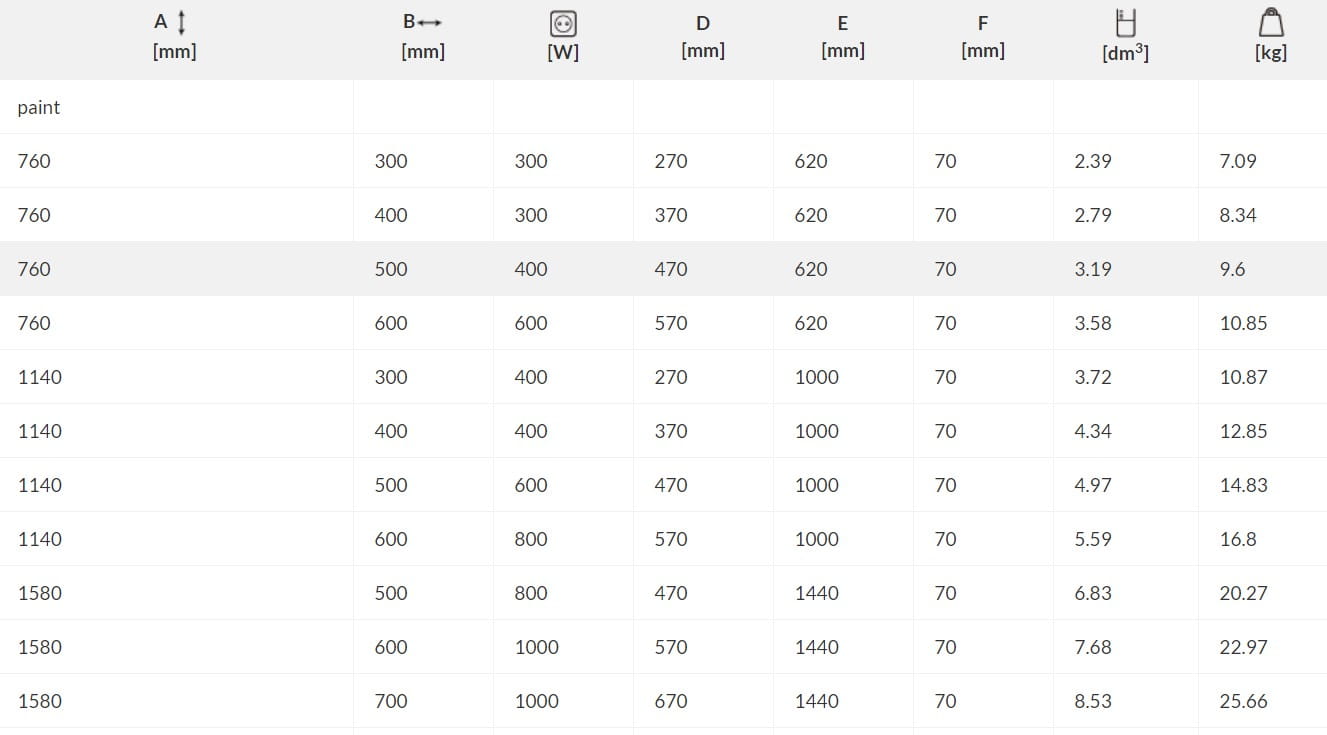Choose the 700 width value in column B
The width and height of the screenshot is (1327, 735).
click(x=391, y=701)
